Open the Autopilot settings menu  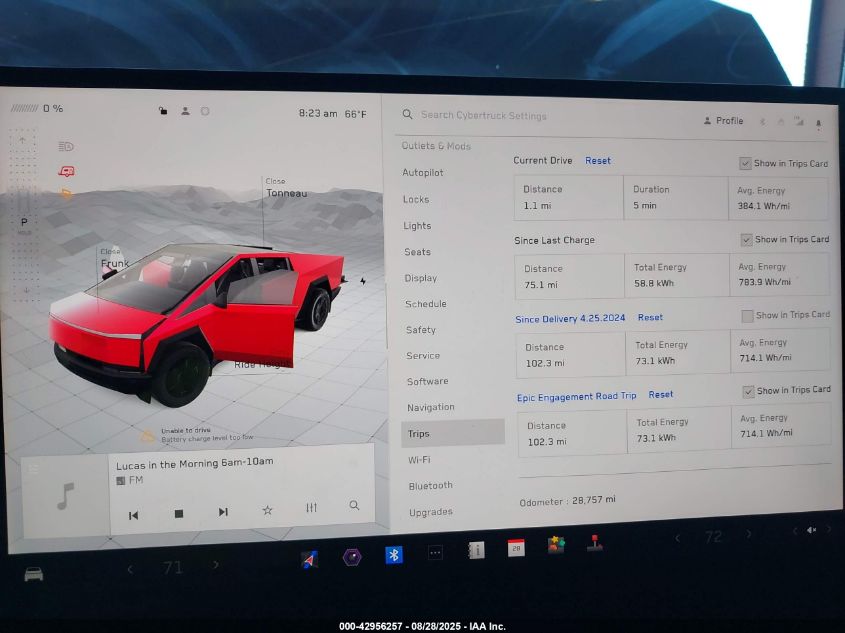(423, 173)
